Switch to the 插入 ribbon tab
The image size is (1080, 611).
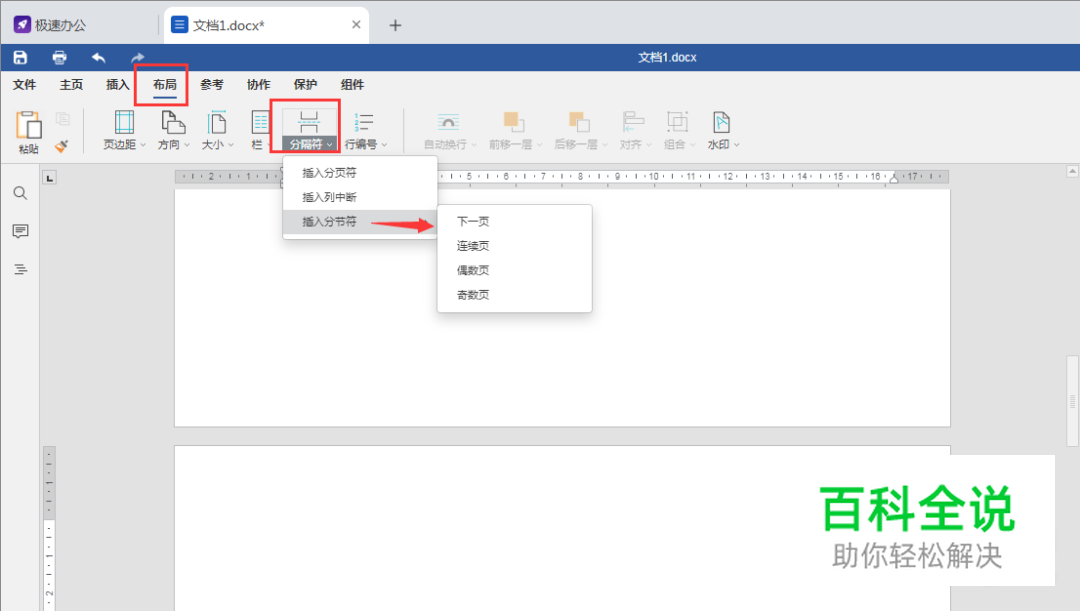pyautogui.click(x=116, y=85)
